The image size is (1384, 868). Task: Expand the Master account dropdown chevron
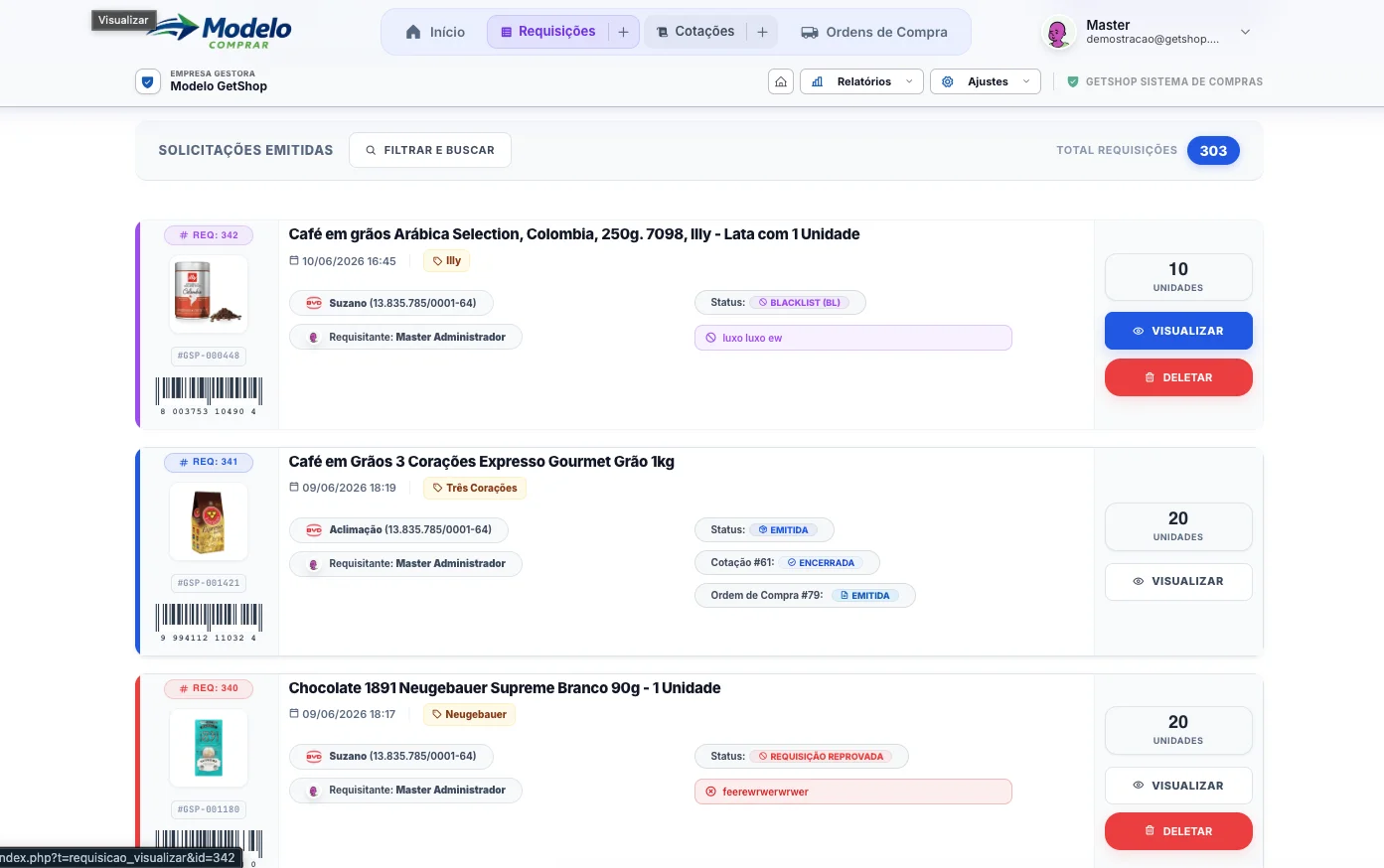point(1245,32)
